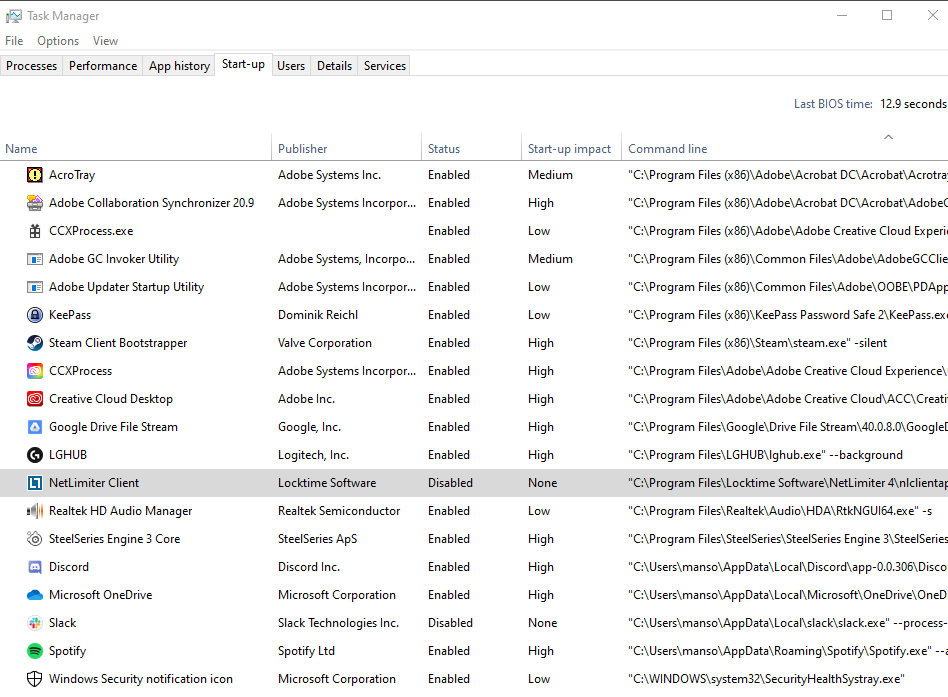948x697 pixels.
Task: Click SteelSeries ApS publisher cell
Action: [317, 539]
